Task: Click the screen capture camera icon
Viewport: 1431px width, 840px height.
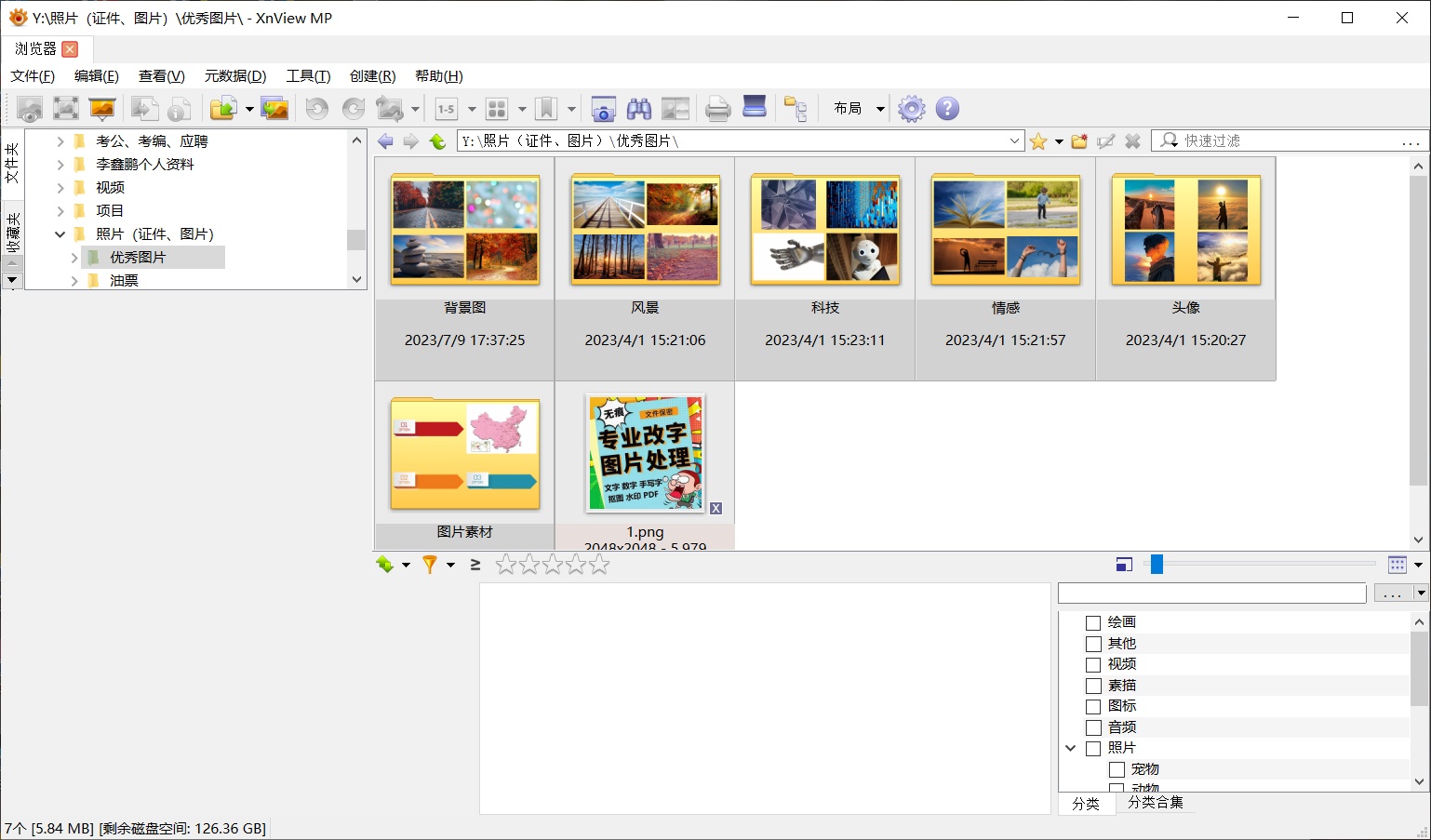Action: coord(603,109)
